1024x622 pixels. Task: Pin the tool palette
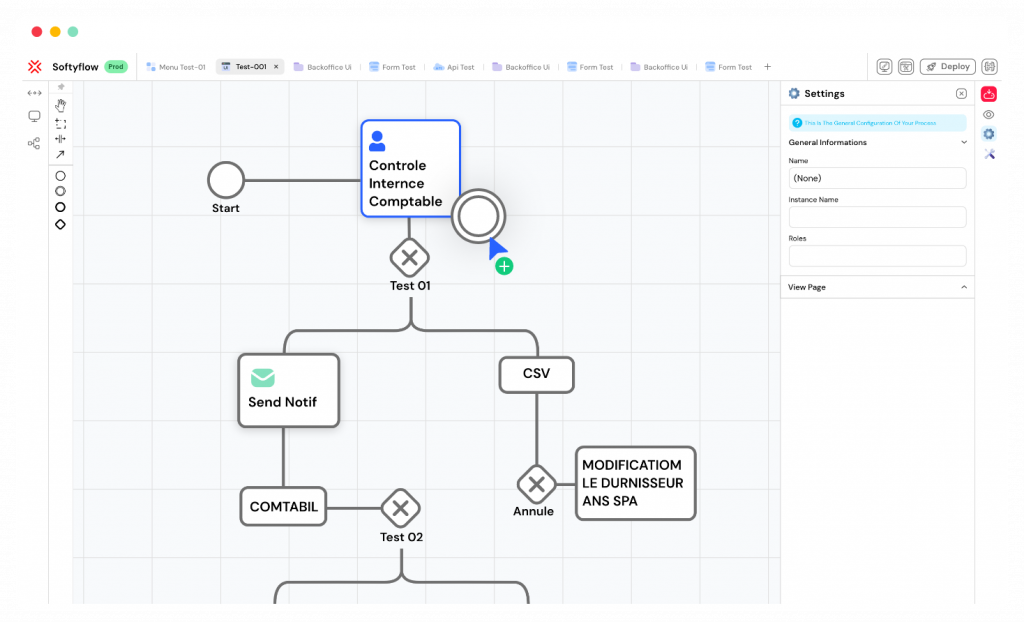[x=61, y=87]
